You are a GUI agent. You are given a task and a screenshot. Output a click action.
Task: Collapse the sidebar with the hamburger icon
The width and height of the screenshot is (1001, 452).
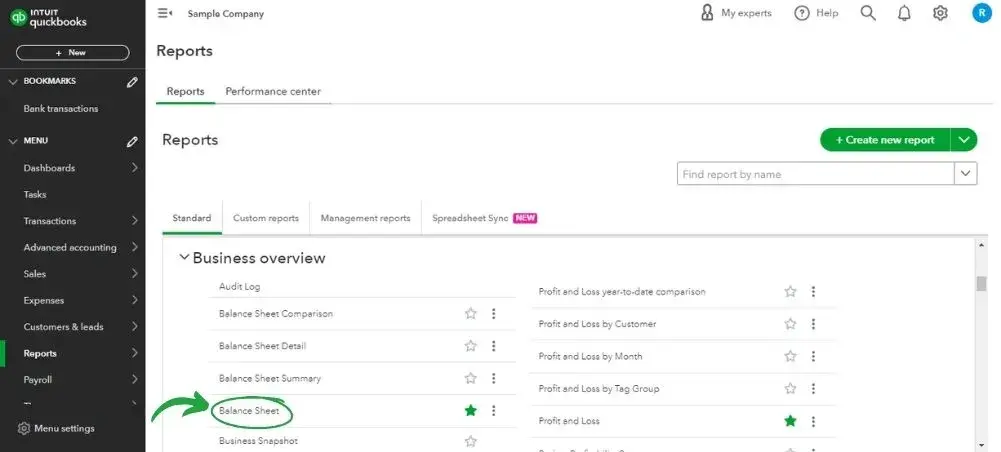pyautogui.click(x=165, y=13)
